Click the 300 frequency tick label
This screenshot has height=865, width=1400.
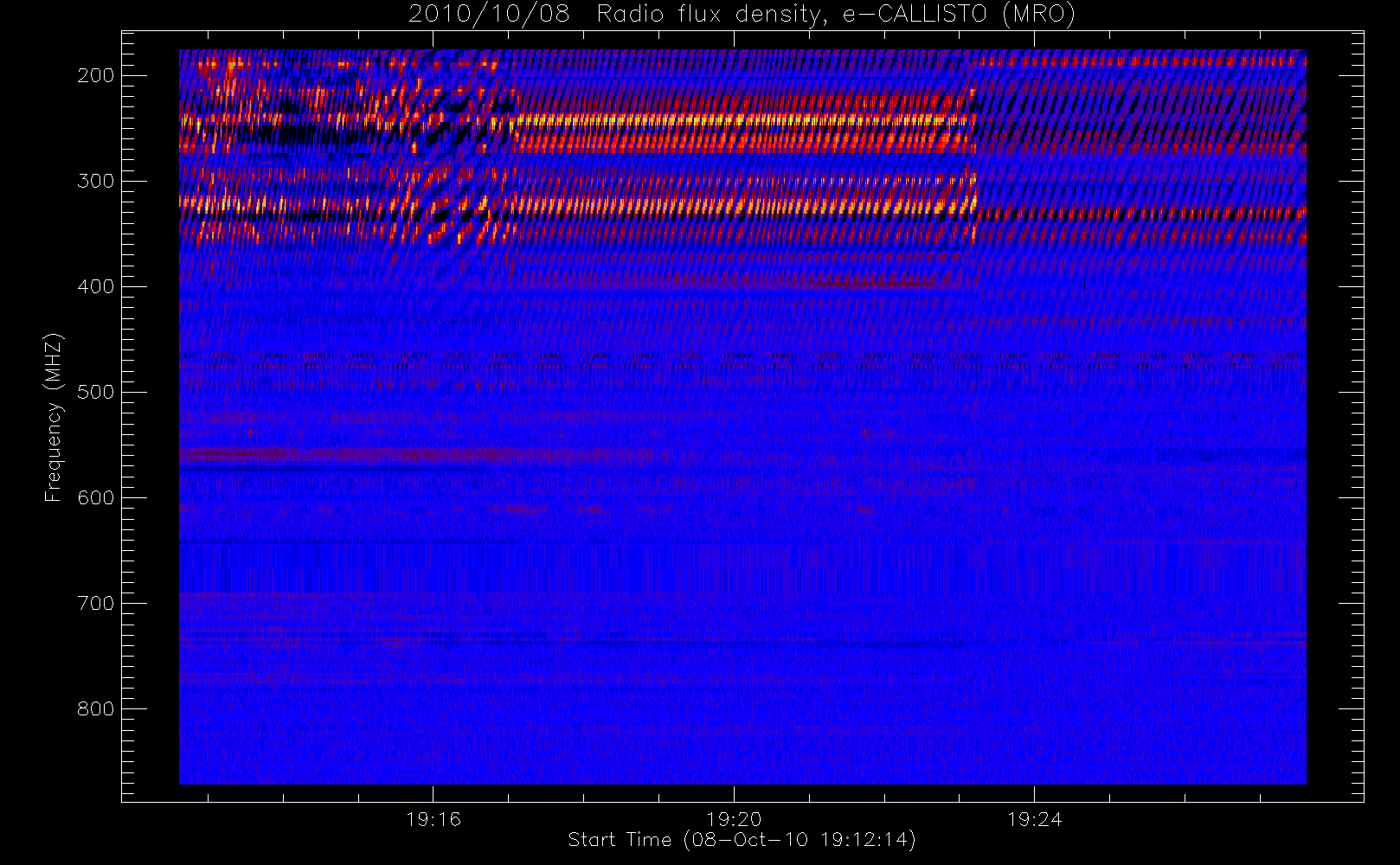[95, 181]
